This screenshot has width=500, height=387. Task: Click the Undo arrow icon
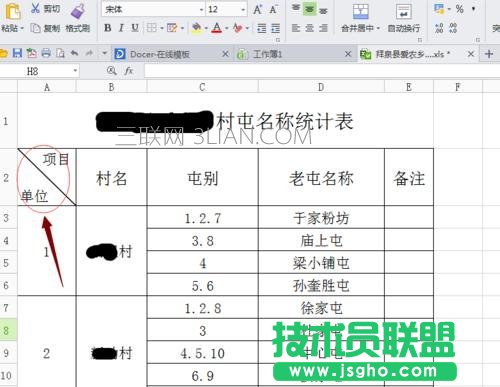(75, 53)
